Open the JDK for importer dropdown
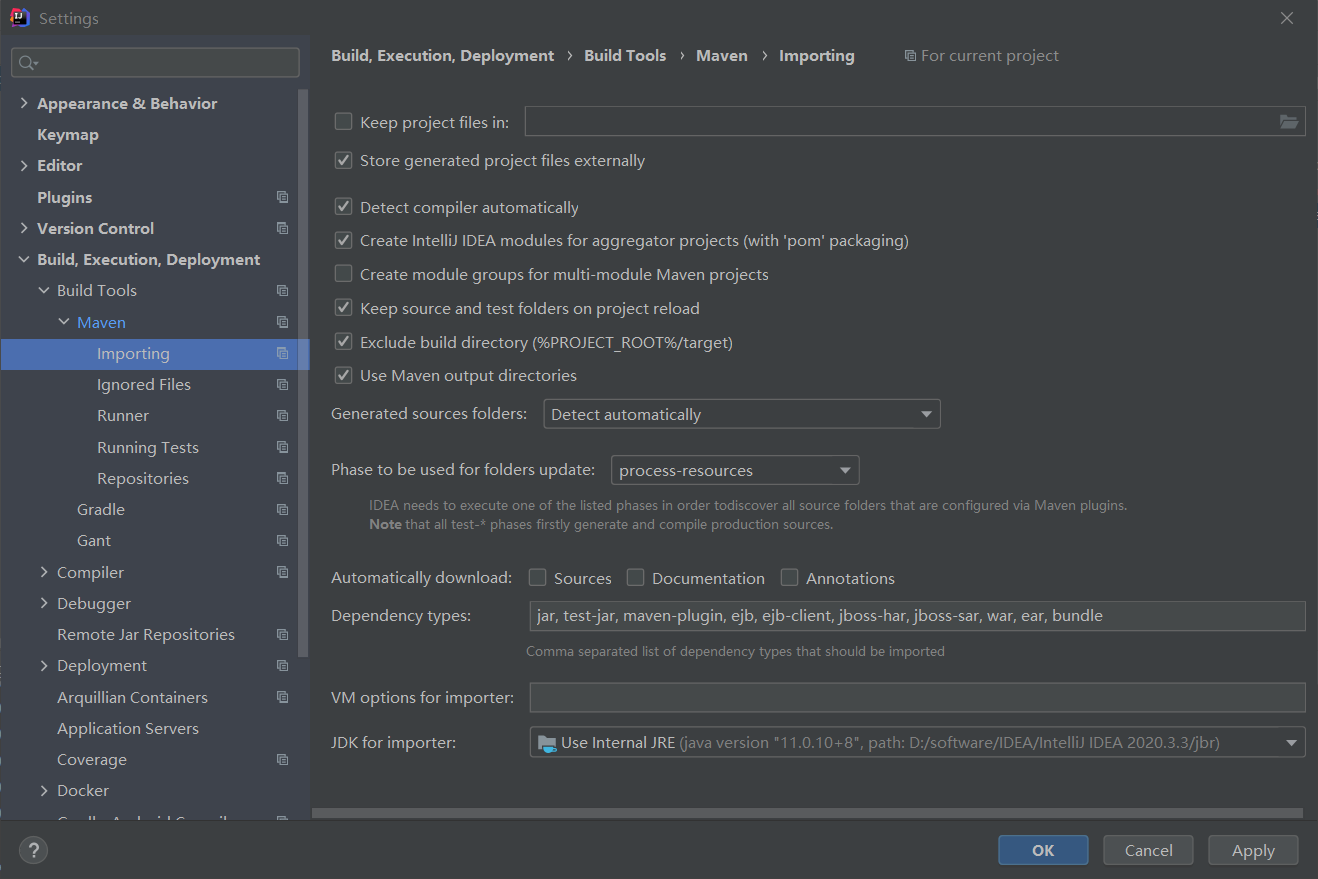The image size is (1318, 879). tap(917, 742)
